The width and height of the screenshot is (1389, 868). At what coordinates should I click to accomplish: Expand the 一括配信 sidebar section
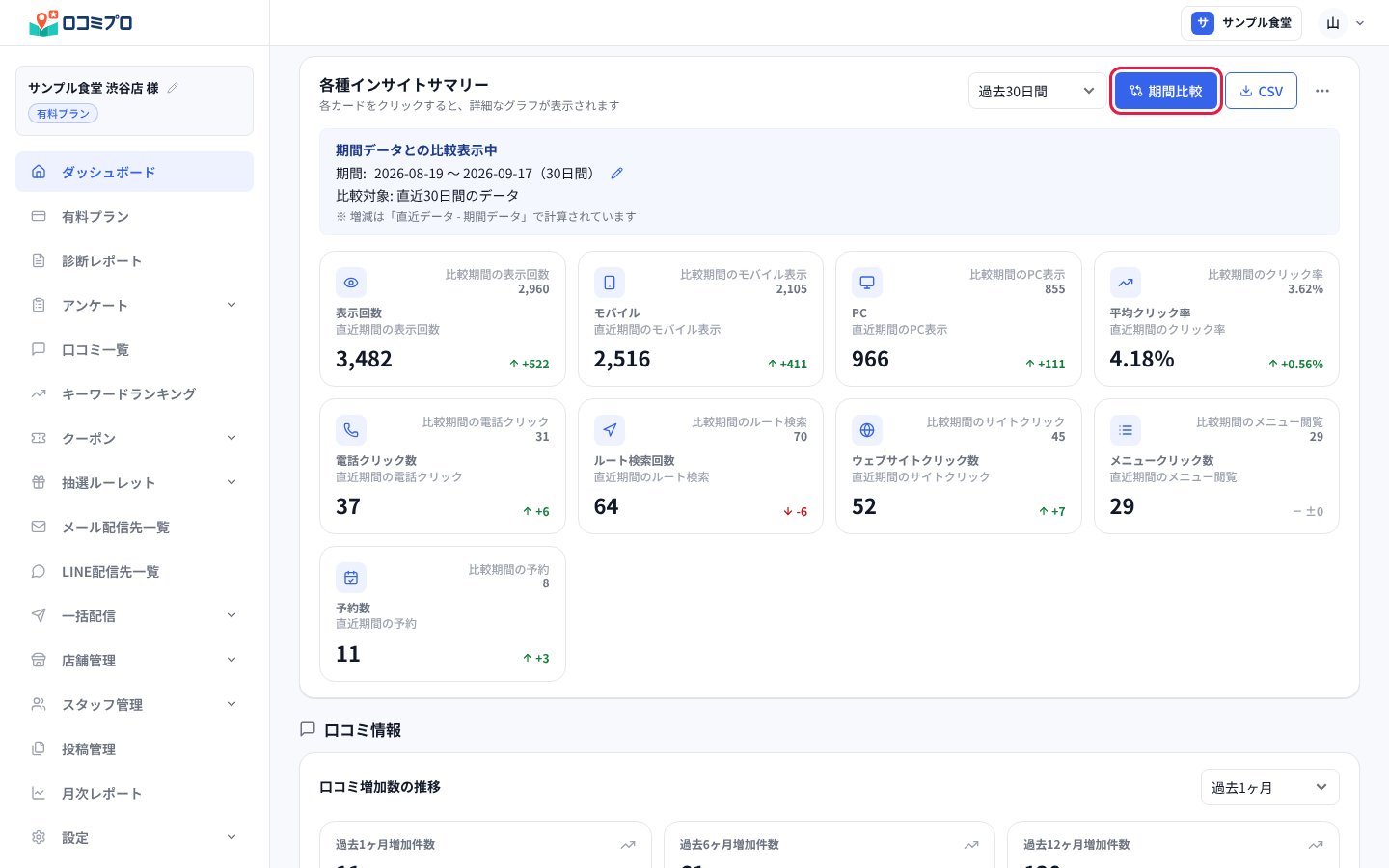134,615
